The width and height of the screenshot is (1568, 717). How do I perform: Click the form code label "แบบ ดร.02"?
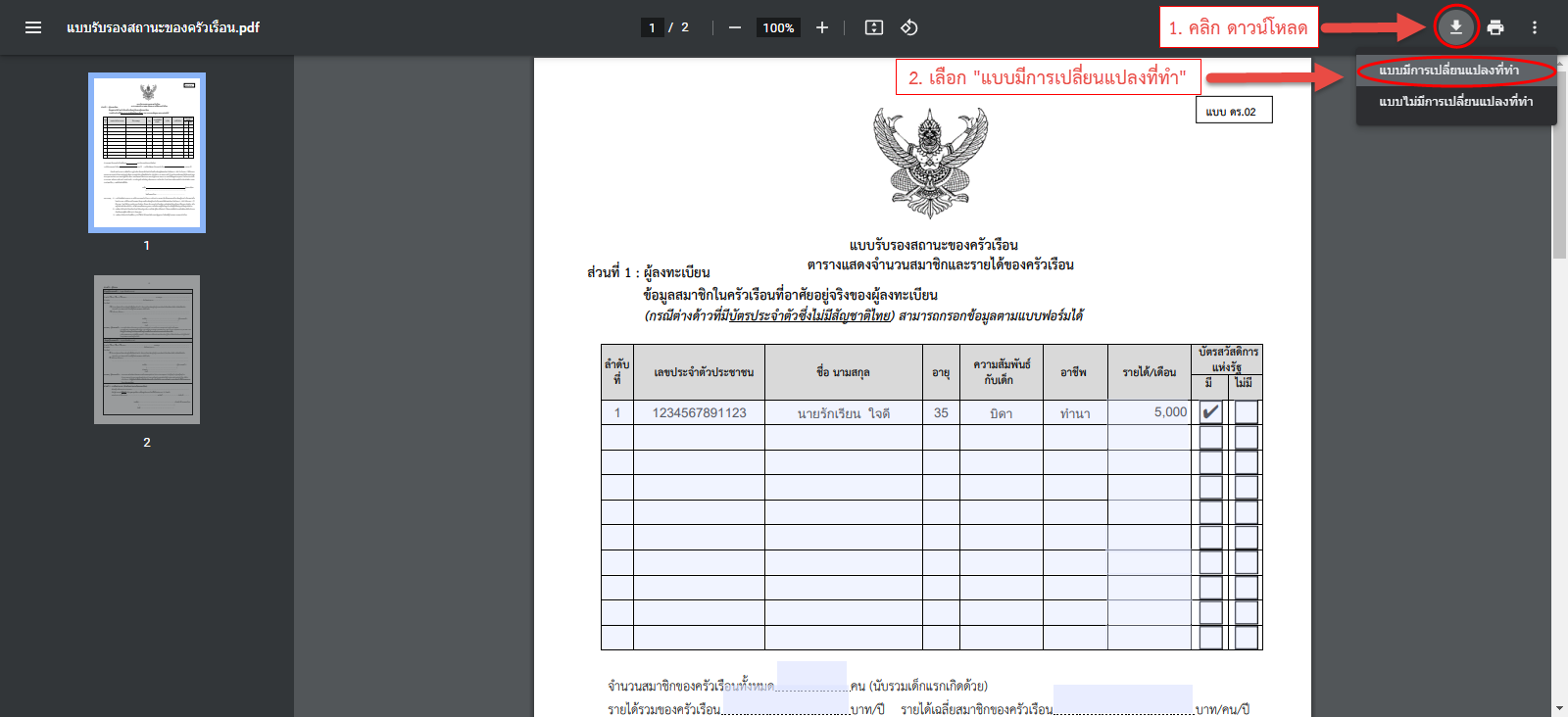pos(1234,112)
